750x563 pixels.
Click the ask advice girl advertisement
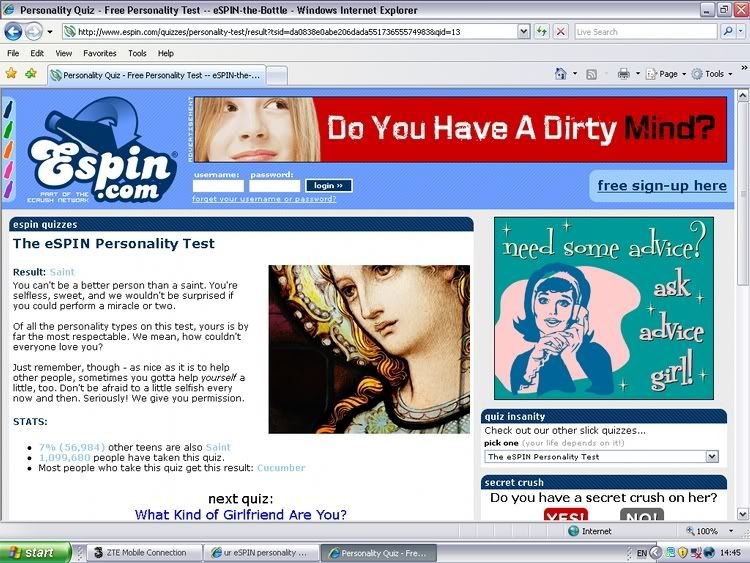point(604,309)
